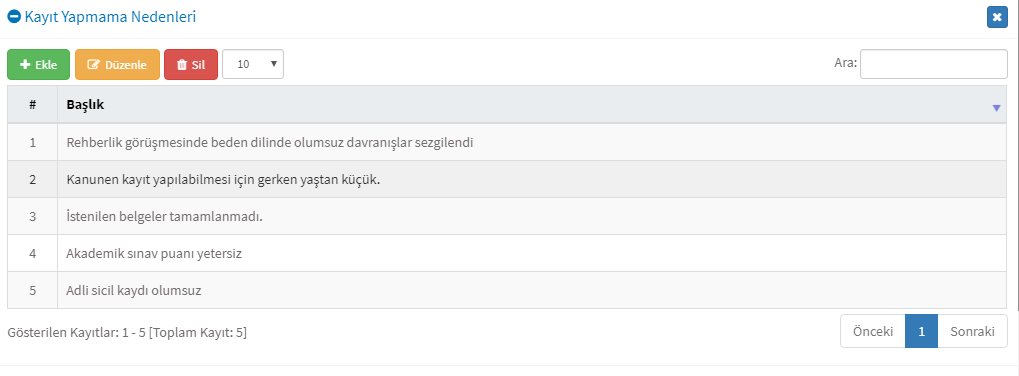Click the orange Düzenle button
This screenshot has height=376, width=1019.
pyautogui.click(x=117, y=65)
